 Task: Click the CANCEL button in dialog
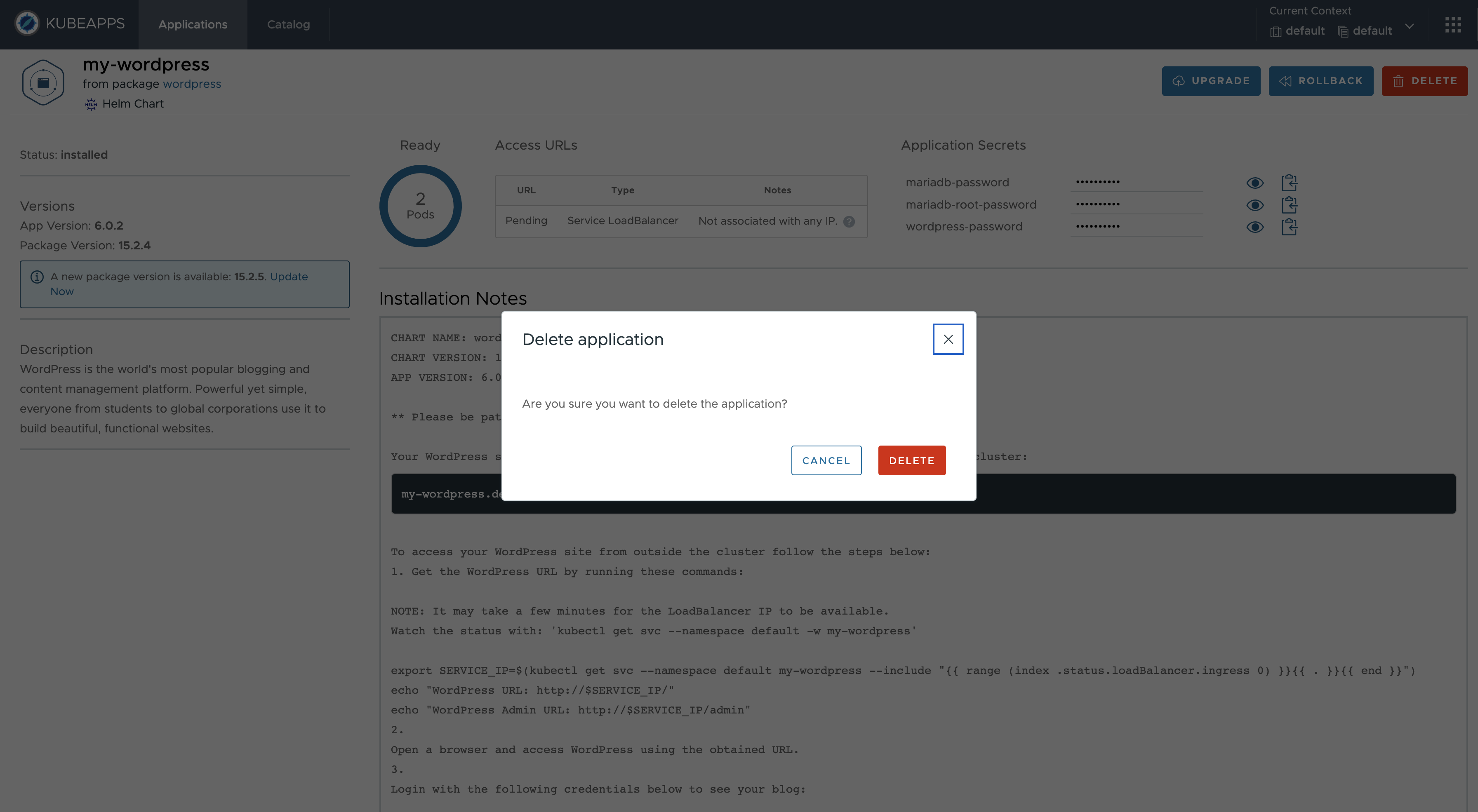pos(826,460)
